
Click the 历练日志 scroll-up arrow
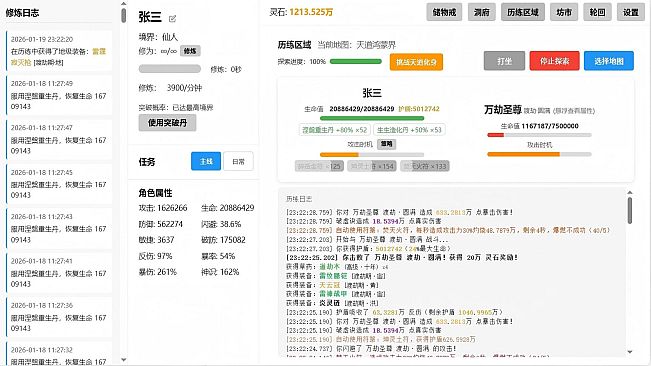(x=630, y=193)
